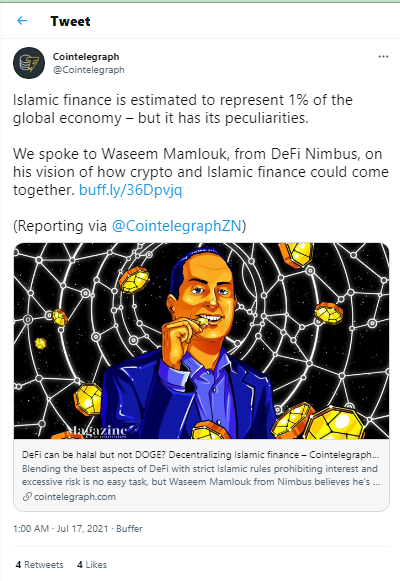This screenshot has height=581, width=400.
Task: Open the cointelegraph.com domain link
Action: [x=75, y=497]
